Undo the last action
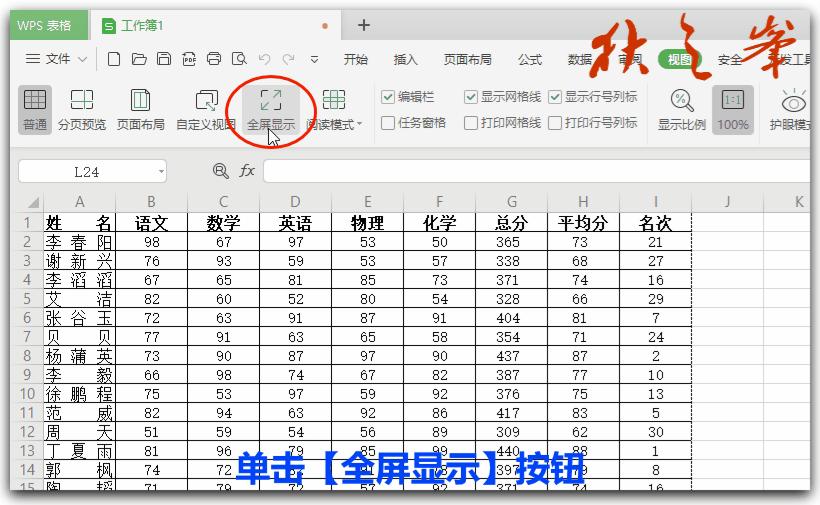This screenshot has height=505, width=820. [x=265, y=59]
